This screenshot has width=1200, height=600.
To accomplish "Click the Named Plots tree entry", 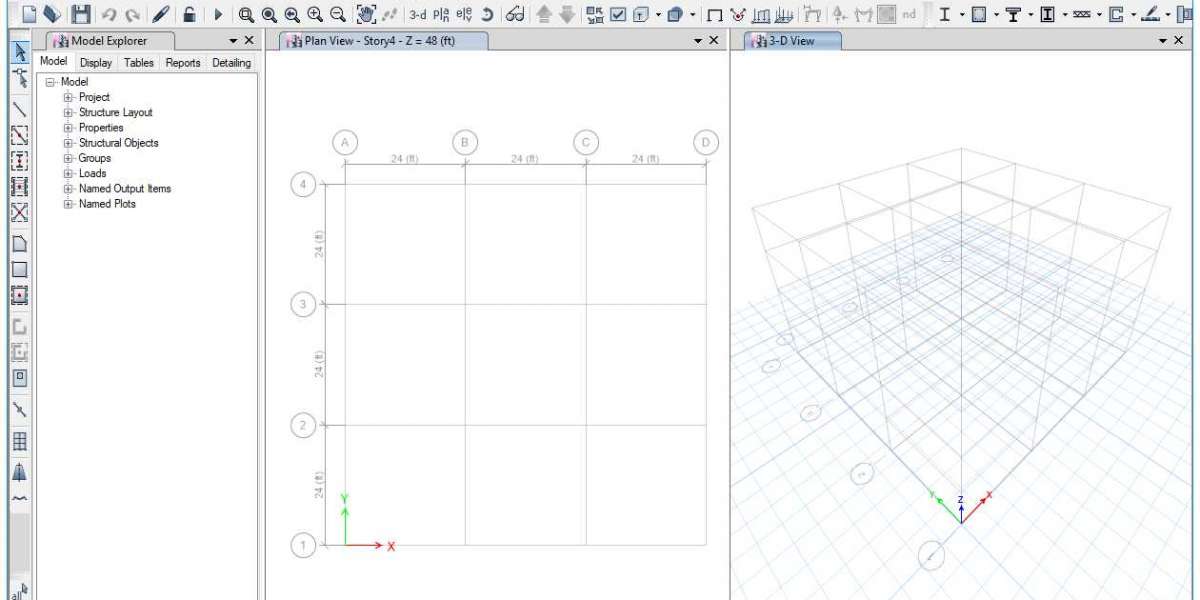I will click(x=107, y=204).
